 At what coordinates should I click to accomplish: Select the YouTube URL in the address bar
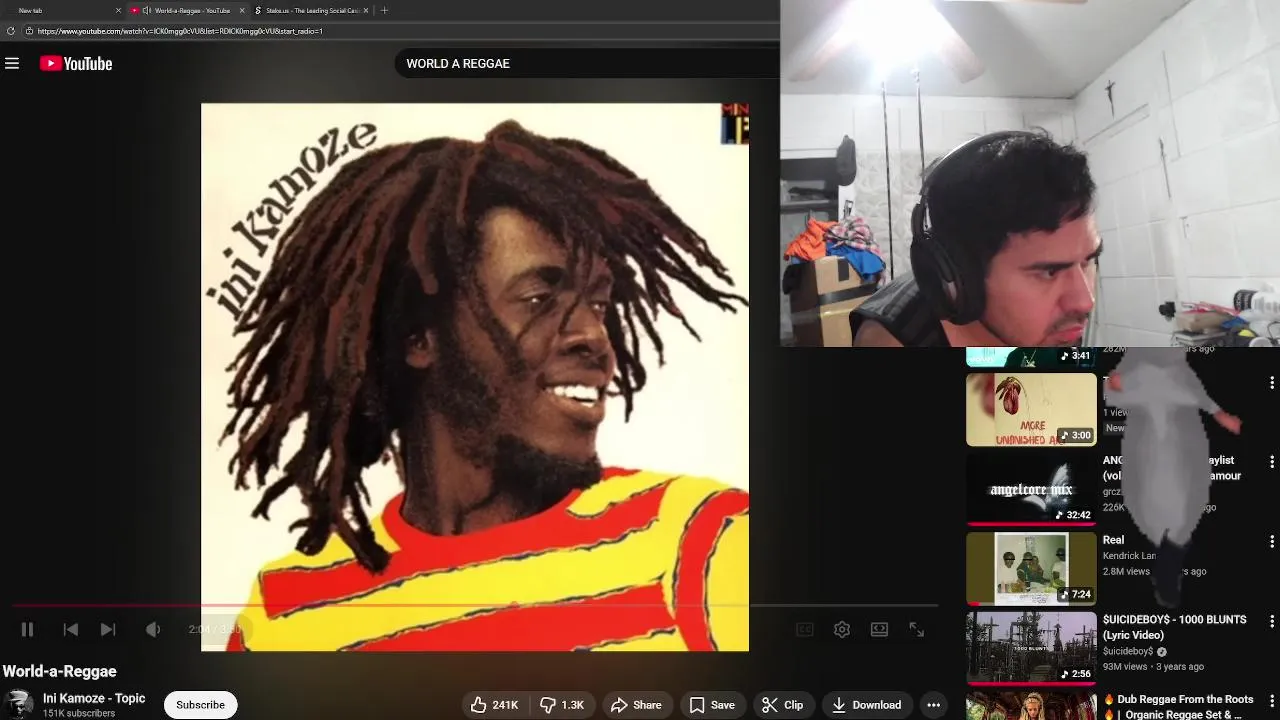[x=180, y=31]
